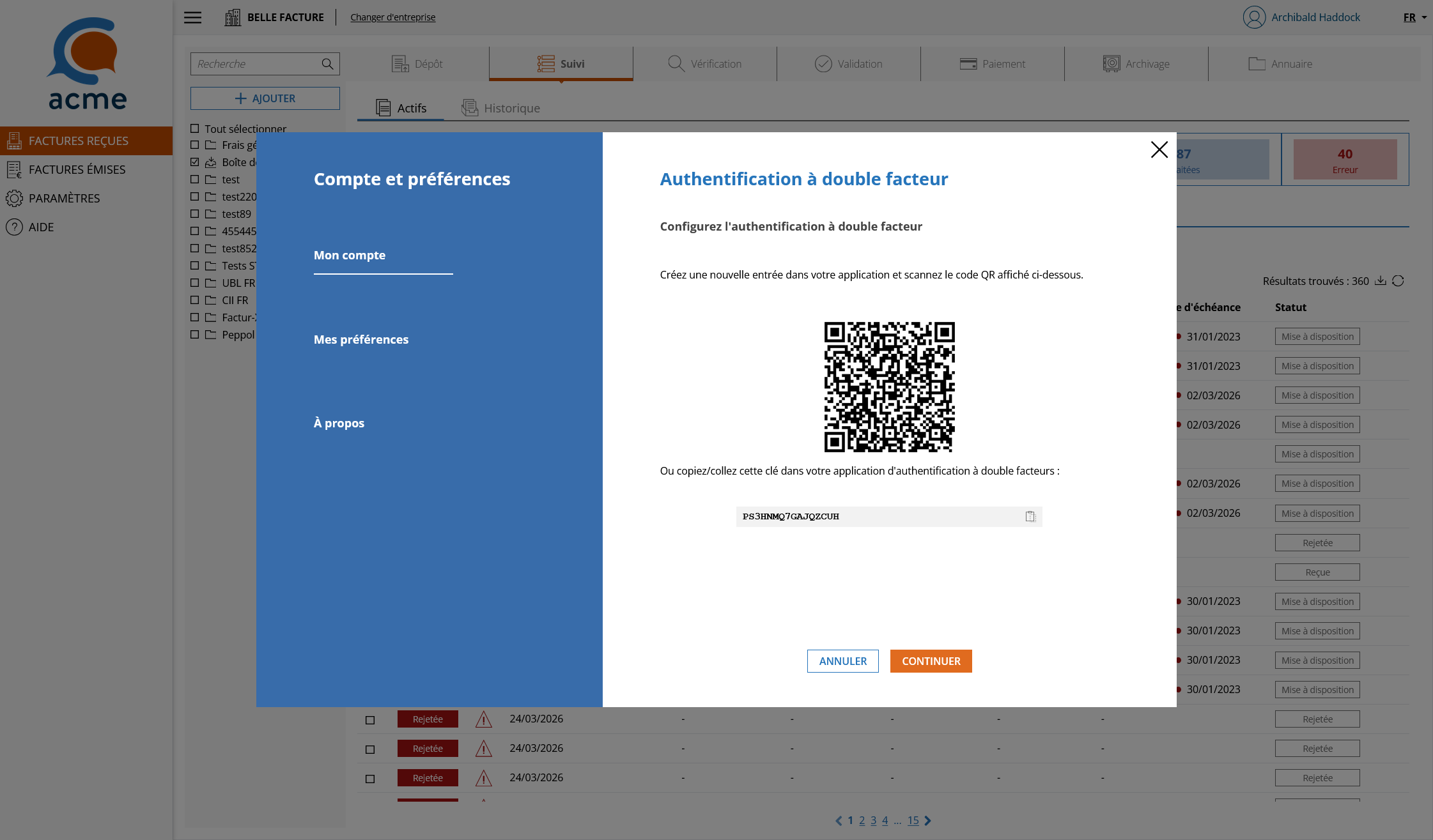Click the Factures émises sidebar icon
This screenshot has width=1433, height=840.
point(14,169)
